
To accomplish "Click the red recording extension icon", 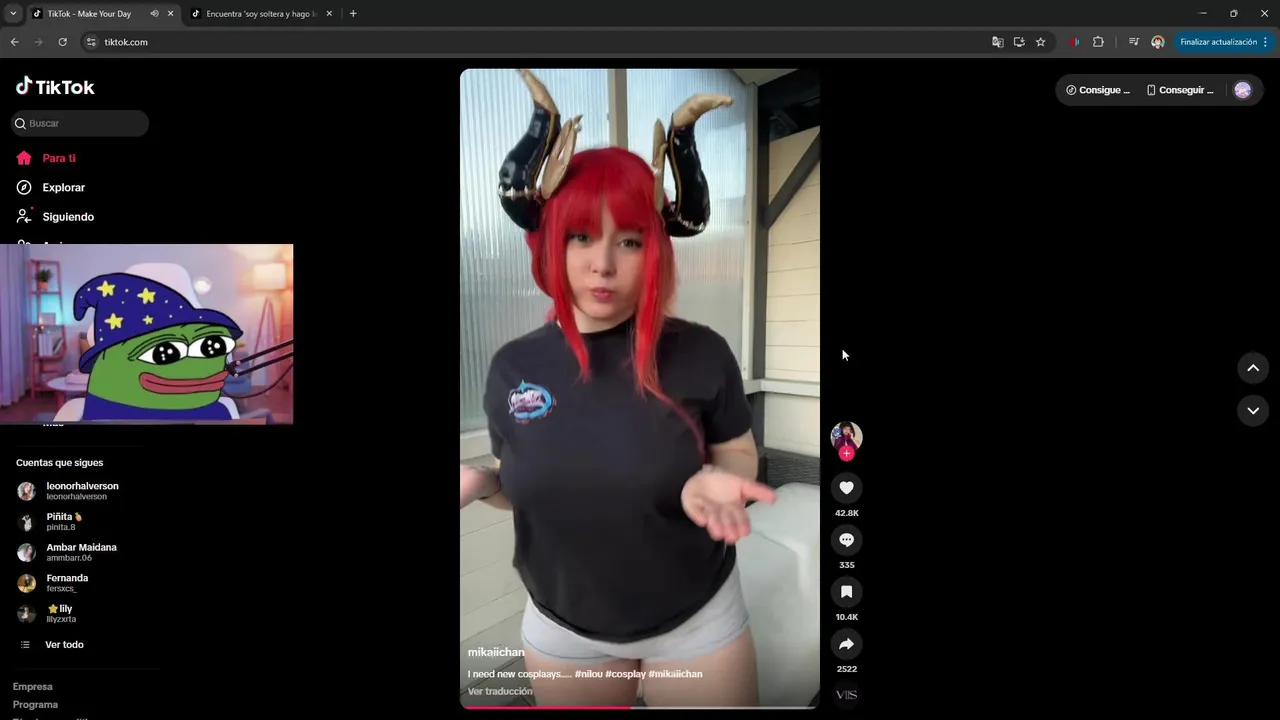I will pos(1074,42).
